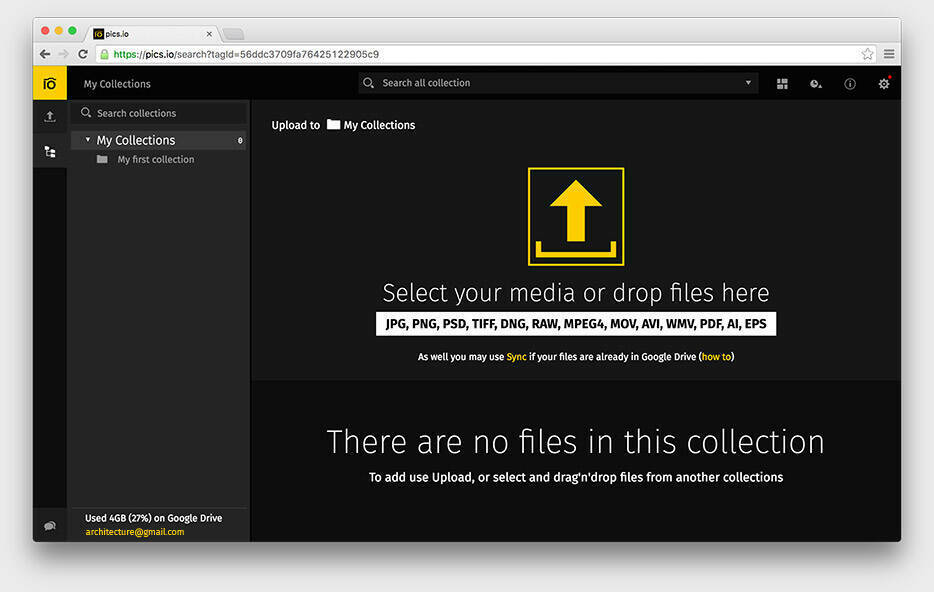Open a new browser tab
The width and height of the screenshot is (934, 592).
click(234, 34)
